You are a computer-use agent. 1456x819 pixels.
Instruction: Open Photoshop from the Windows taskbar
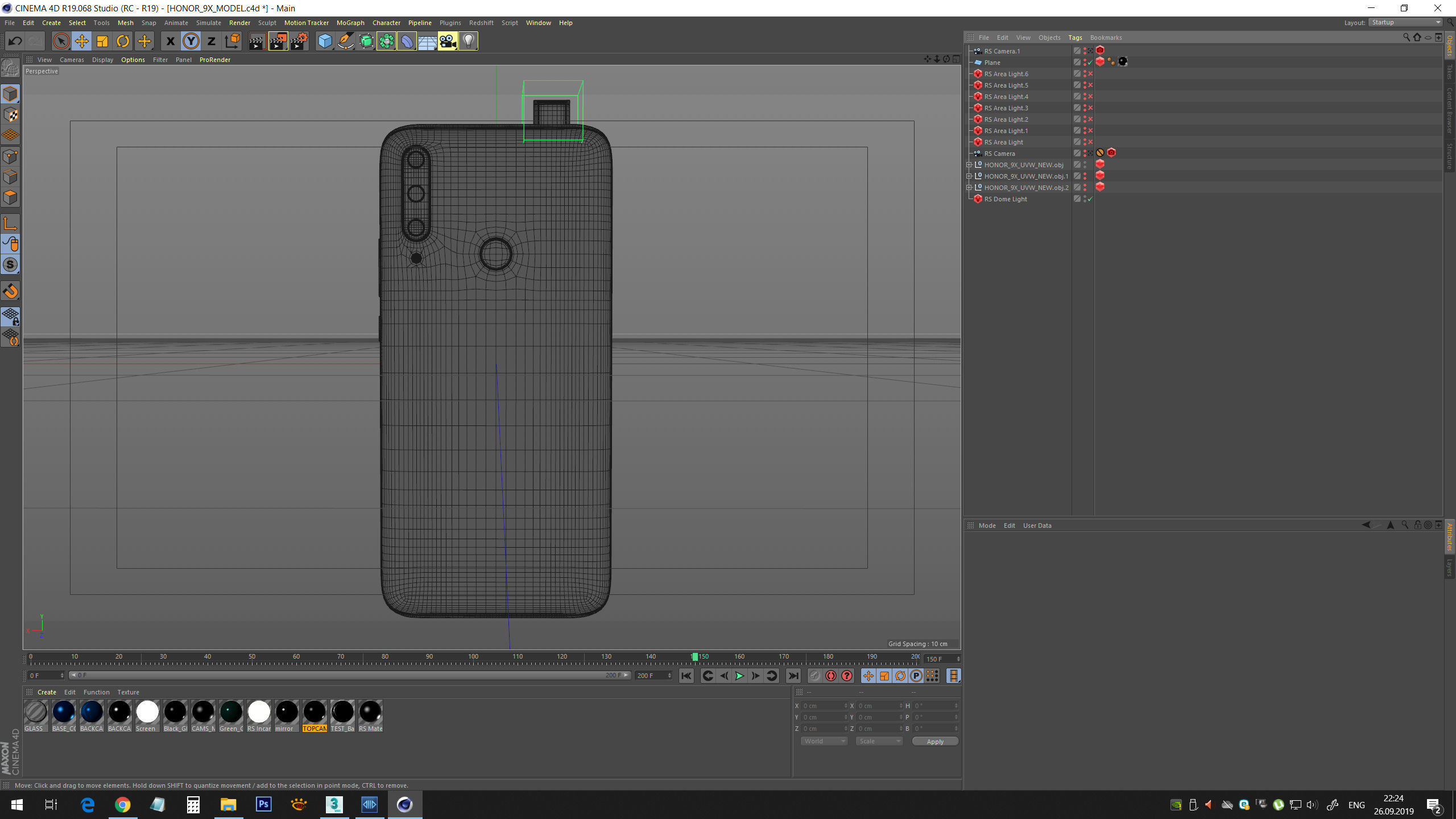[x=263, y=804]
